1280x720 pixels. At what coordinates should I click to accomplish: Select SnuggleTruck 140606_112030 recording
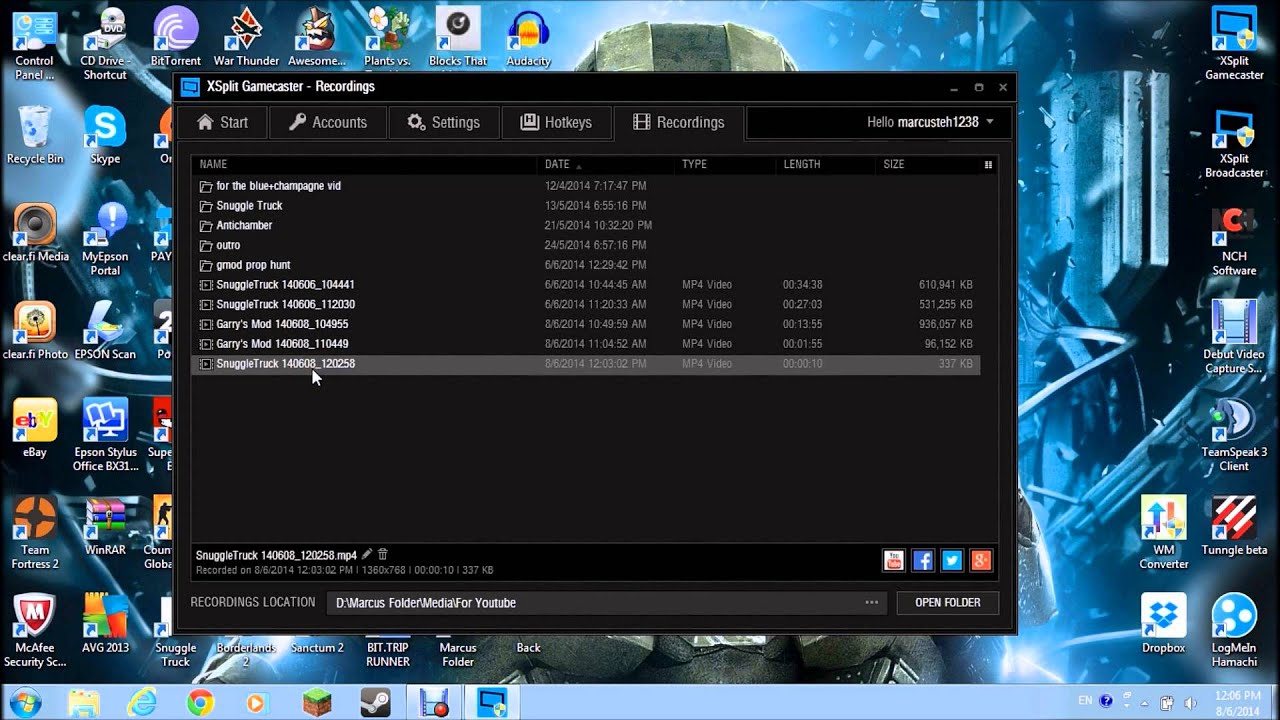(585, 304)
